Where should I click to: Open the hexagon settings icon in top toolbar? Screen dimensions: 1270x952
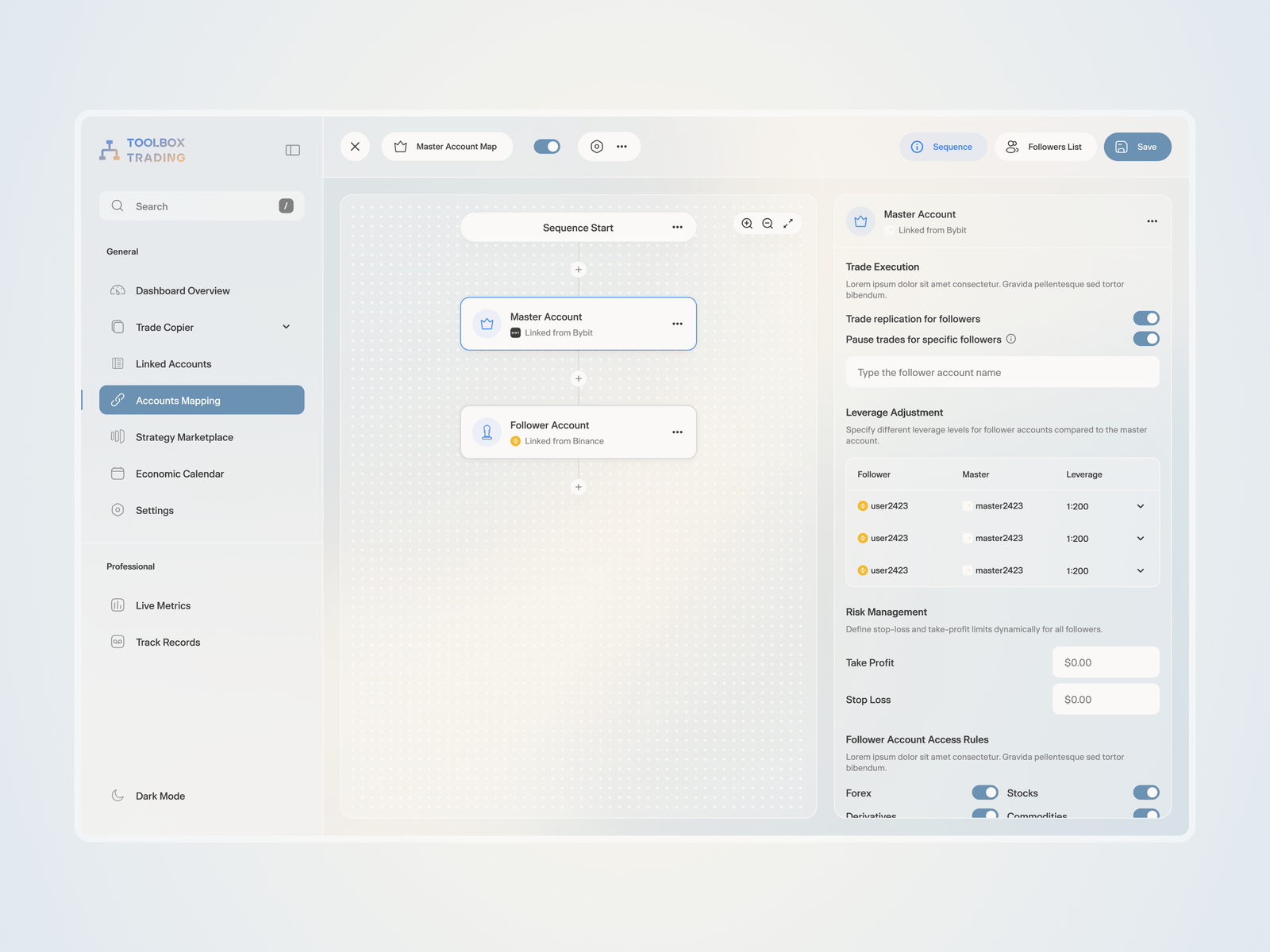tap(597, 147)
